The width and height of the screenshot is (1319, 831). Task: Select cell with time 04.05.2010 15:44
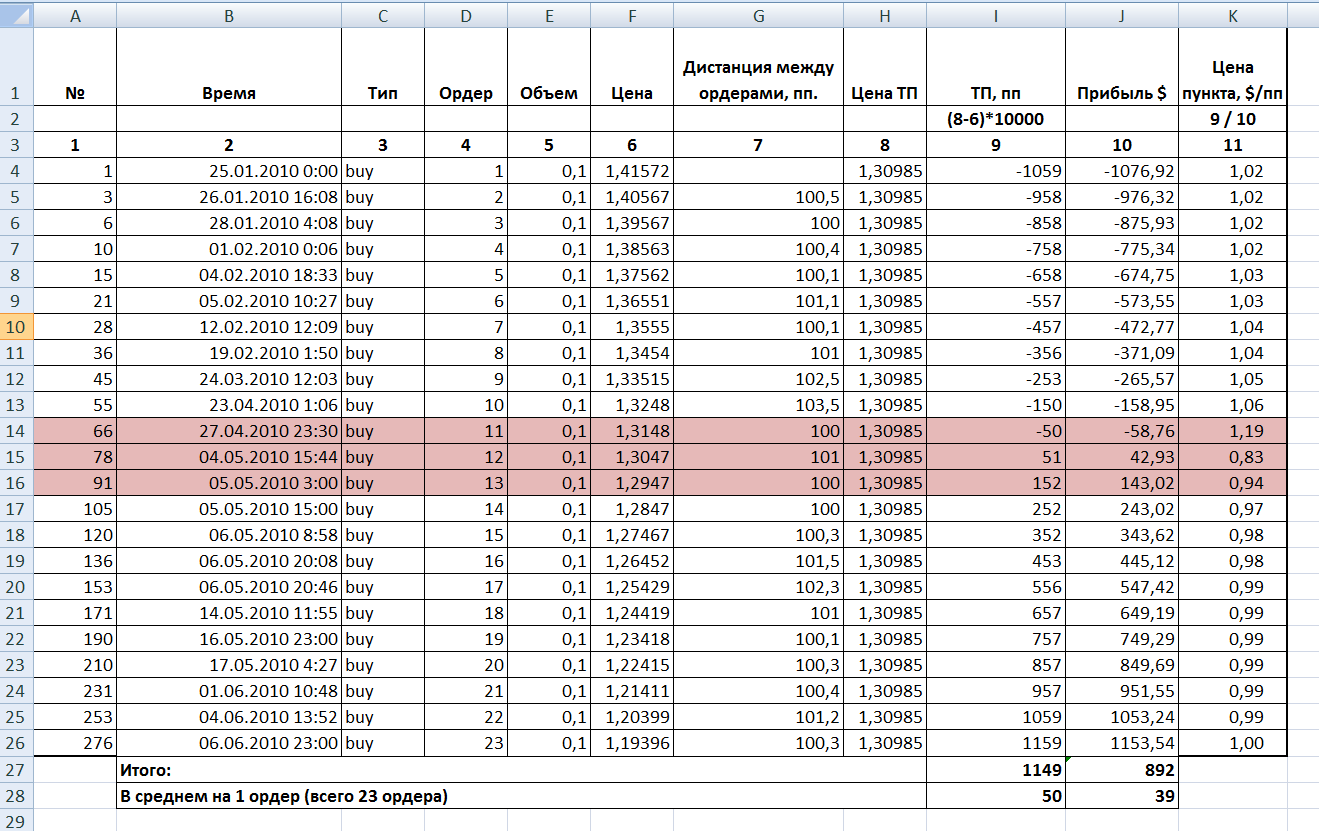(229, 457)
